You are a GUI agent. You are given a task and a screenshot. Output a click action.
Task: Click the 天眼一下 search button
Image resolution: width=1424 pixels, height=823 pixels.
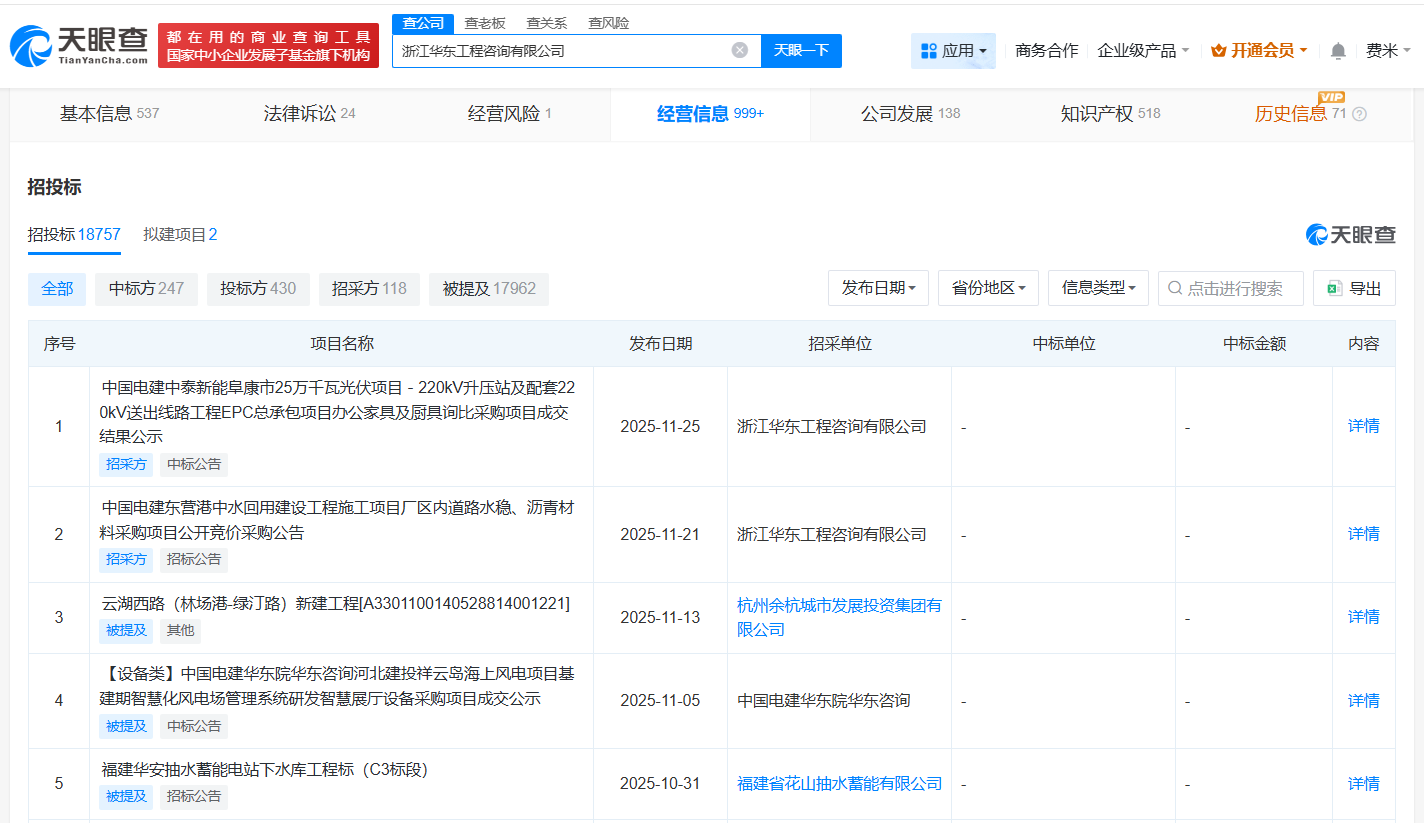(x=801, y=50)
